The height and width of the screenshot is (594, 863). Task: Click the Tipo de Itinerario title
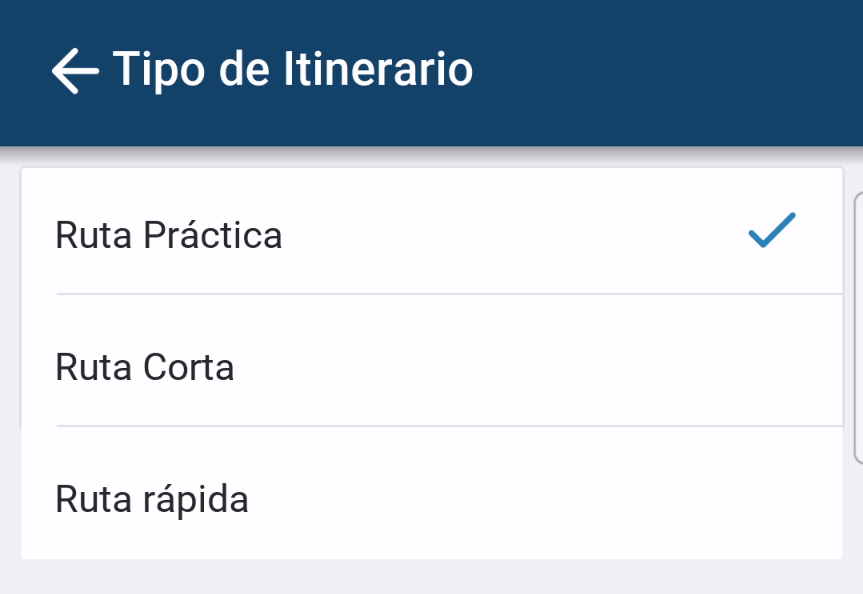click(x=292, y=70)
